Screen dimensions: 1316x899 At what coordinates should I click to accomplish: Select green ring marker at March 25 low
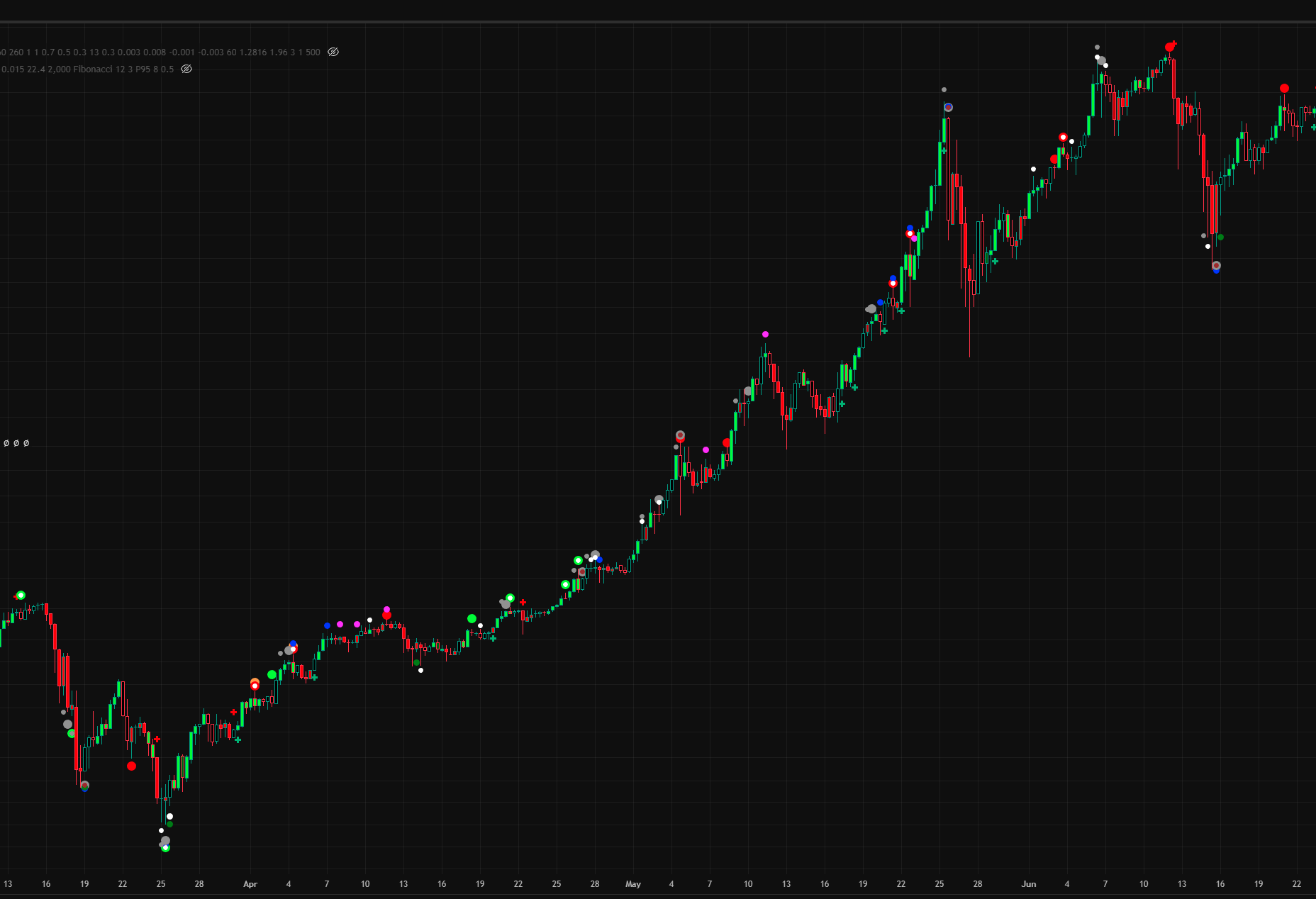165,847
